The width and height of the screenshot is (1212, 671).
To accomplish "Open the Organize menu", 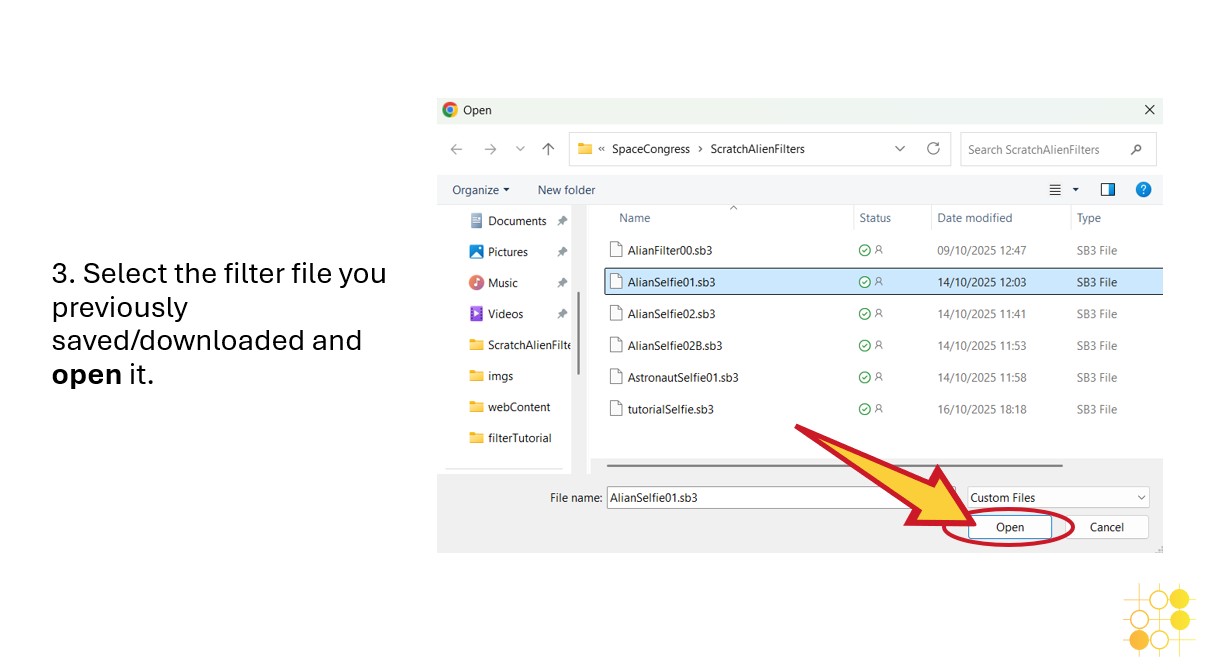I will coord(480,190).
